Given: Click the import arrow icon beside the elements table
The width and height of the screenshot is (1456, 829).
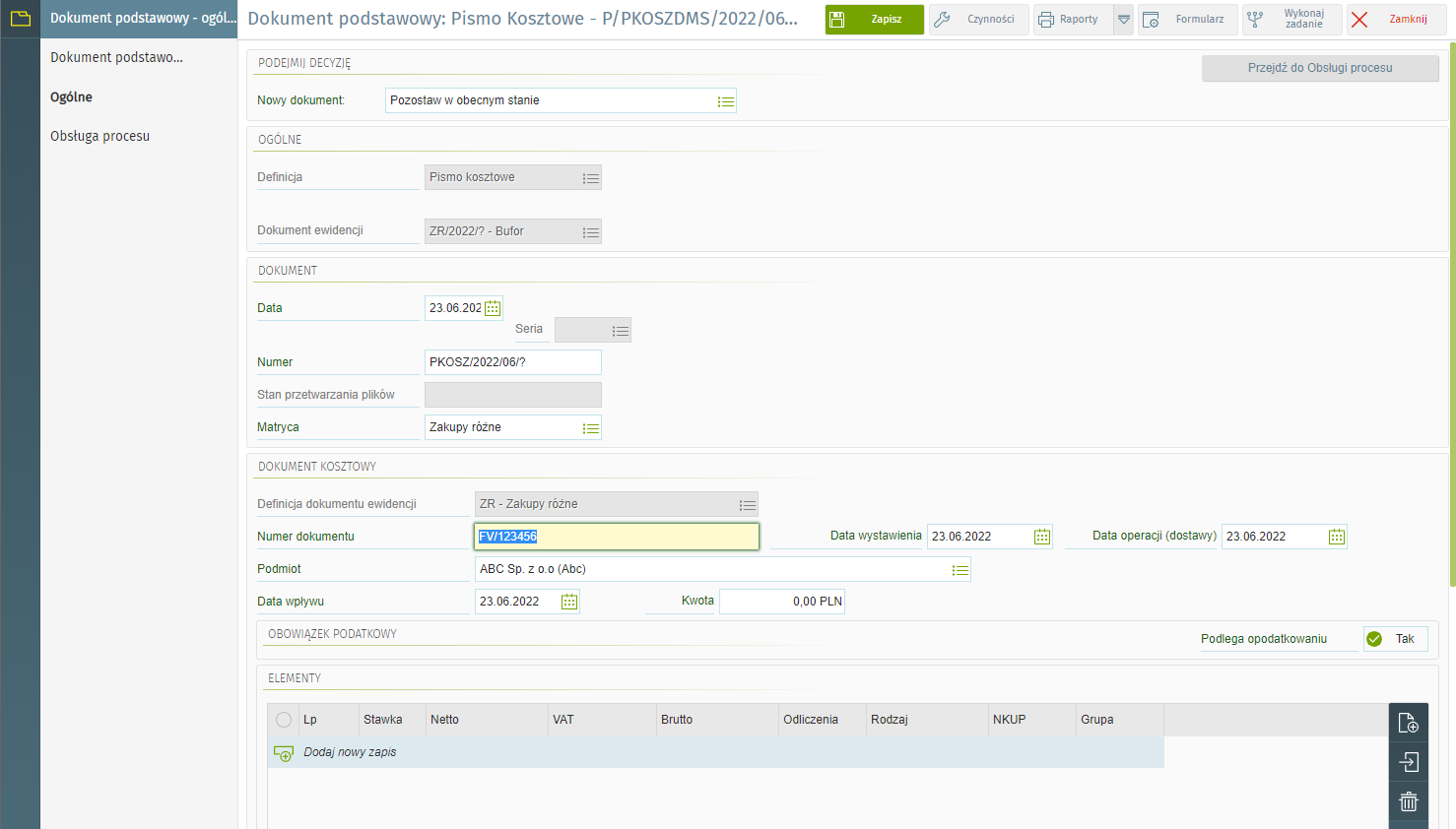Looking at the screenshot, I should click(x=1408, y=762).
